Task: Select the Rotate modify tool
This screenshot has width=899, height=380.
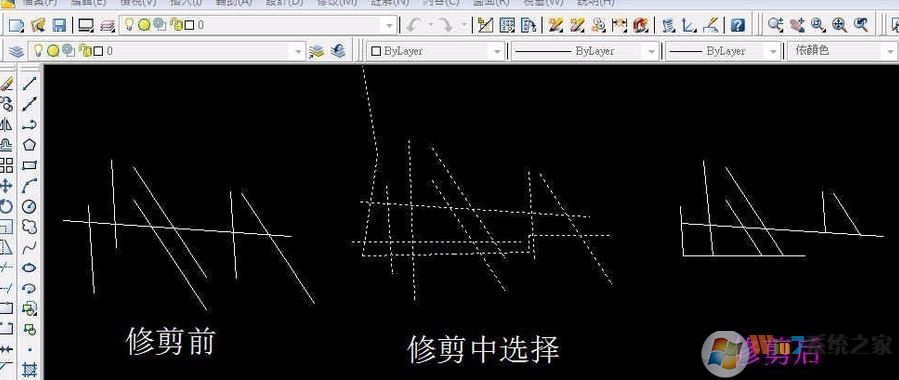Action: tap(6, 206)
